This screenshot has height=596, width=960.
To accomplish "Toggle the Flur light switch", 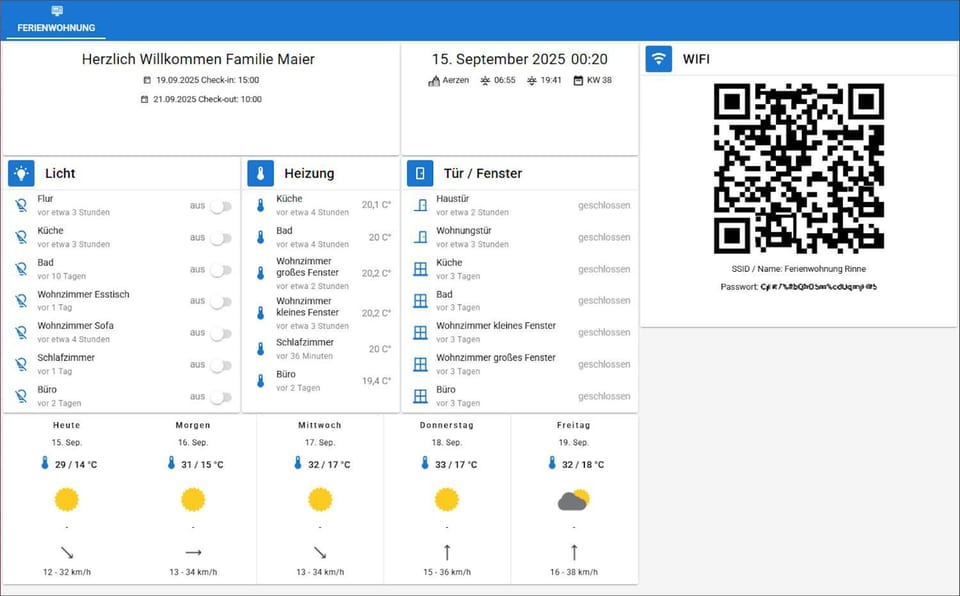I will (x=220, y=206).
